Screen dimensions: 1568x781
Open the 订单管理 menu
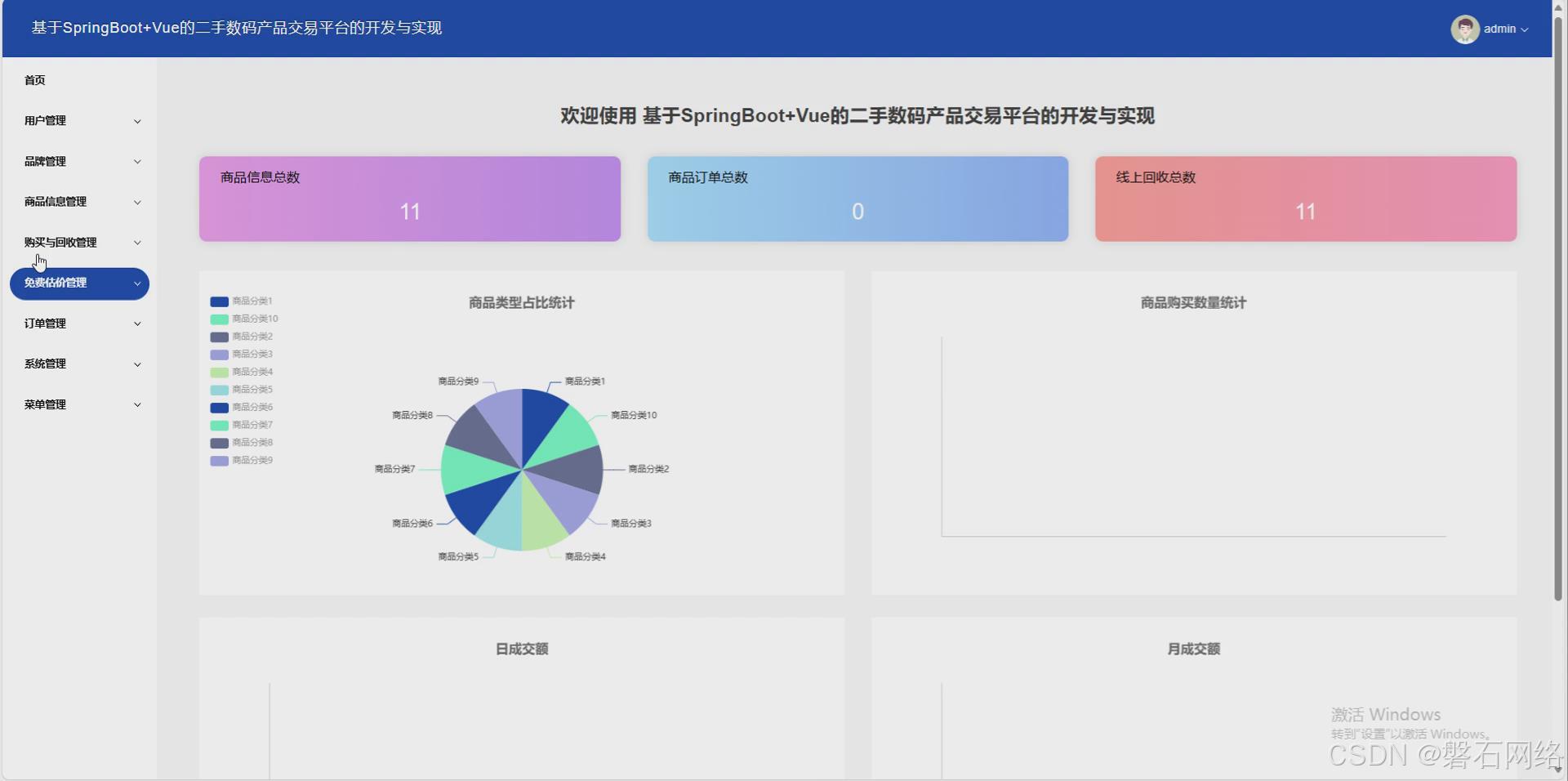pyautogui.click(x=79, y=324)
